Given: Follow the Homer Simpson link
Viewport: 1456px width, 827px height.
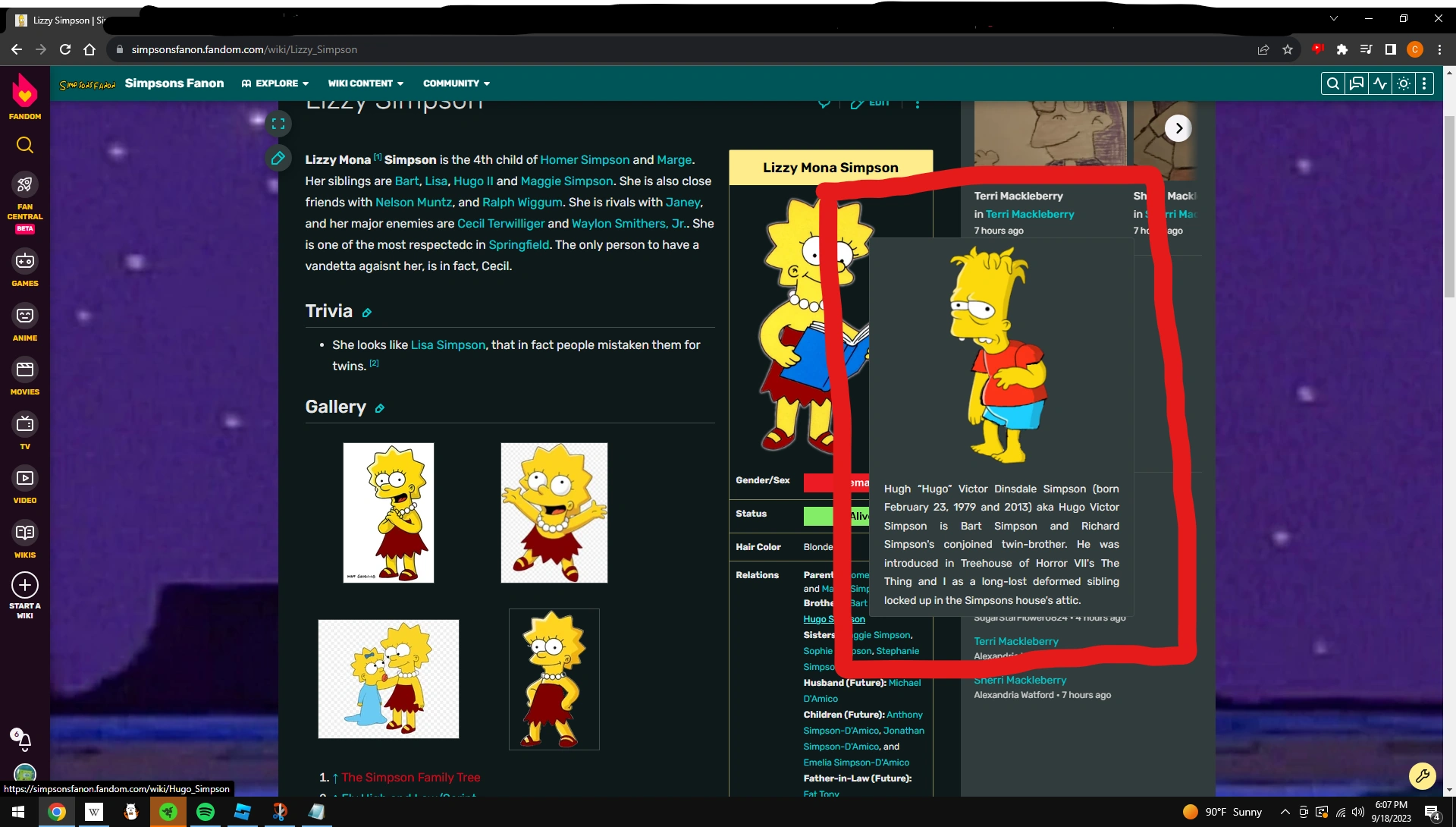Looking at the screenshot, I should tap(585, 160).
